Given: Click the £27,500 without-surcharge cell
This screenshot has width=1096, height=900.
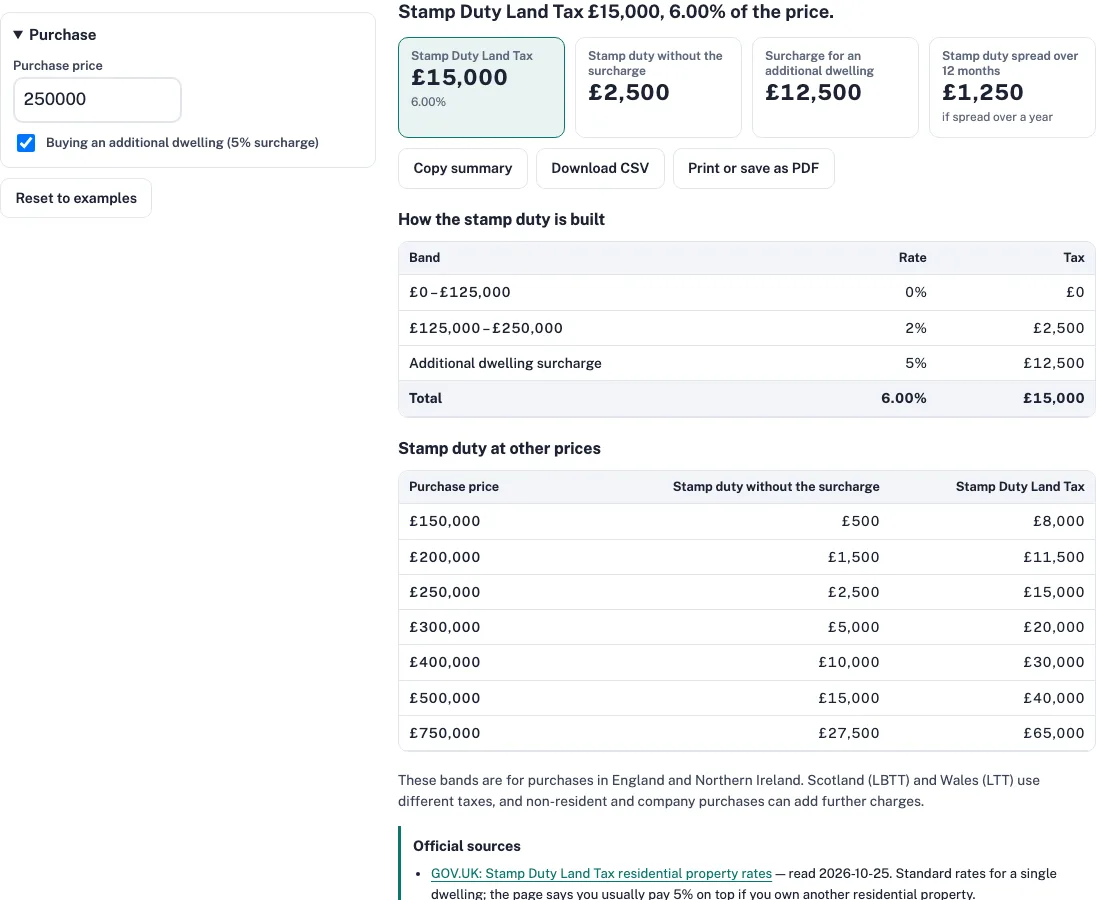Looking at the screenshot, I should point(849,734).
